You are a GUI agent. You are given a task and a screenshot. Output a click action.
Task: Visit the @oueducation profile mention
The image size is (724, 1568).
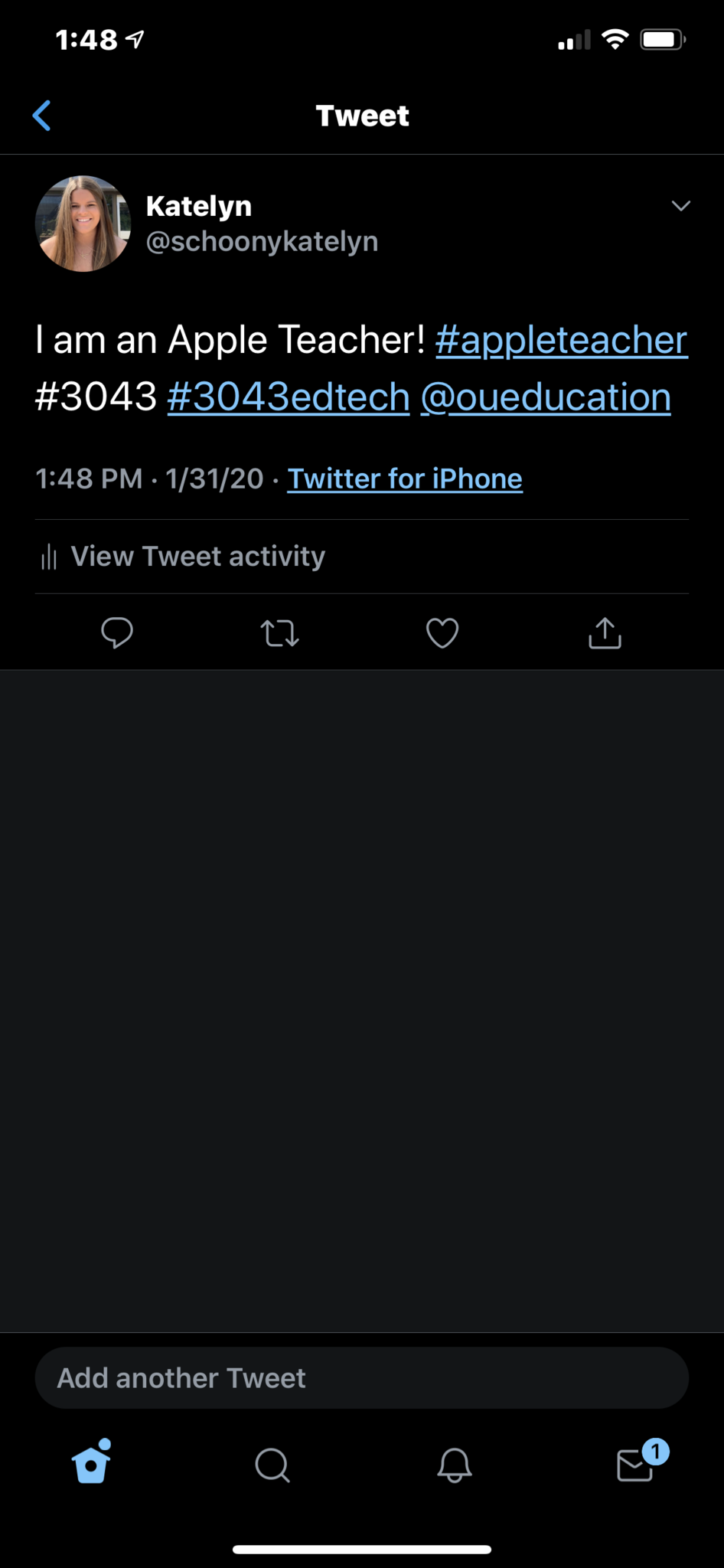point(546,397)
